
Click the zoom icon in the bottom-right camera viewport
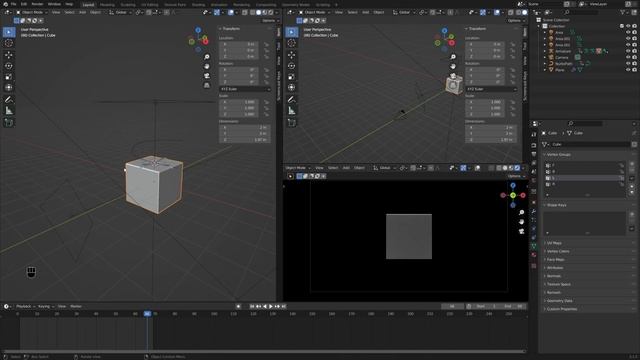(521, 212)
